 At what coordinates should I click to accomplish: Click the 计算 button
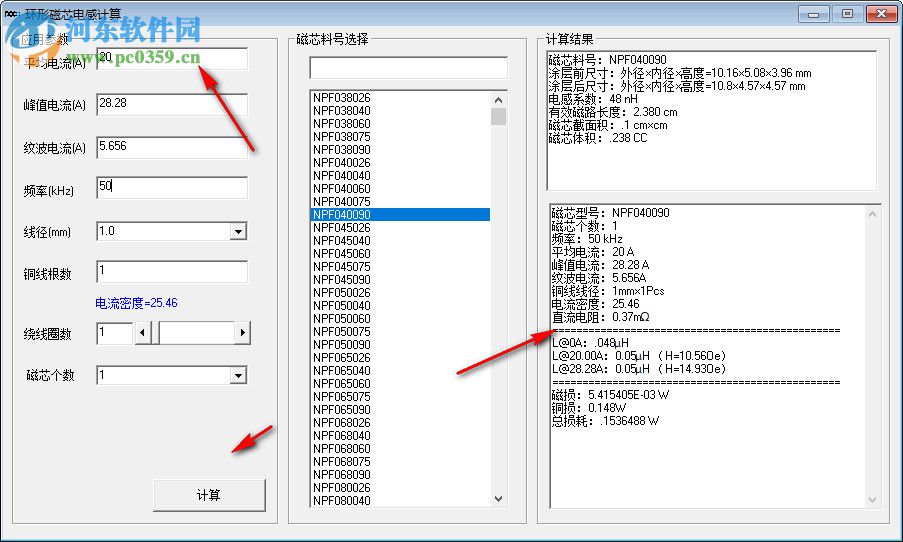click(x=209, y=495)
